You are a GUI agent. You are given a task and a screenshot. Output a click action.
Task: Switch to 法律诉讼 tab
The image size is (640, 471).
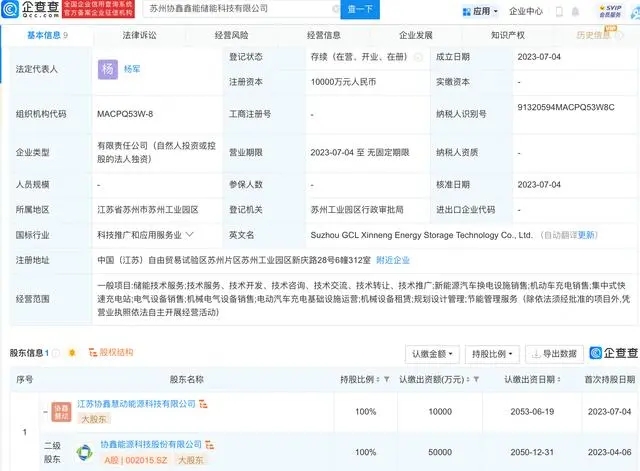point(140,36)
